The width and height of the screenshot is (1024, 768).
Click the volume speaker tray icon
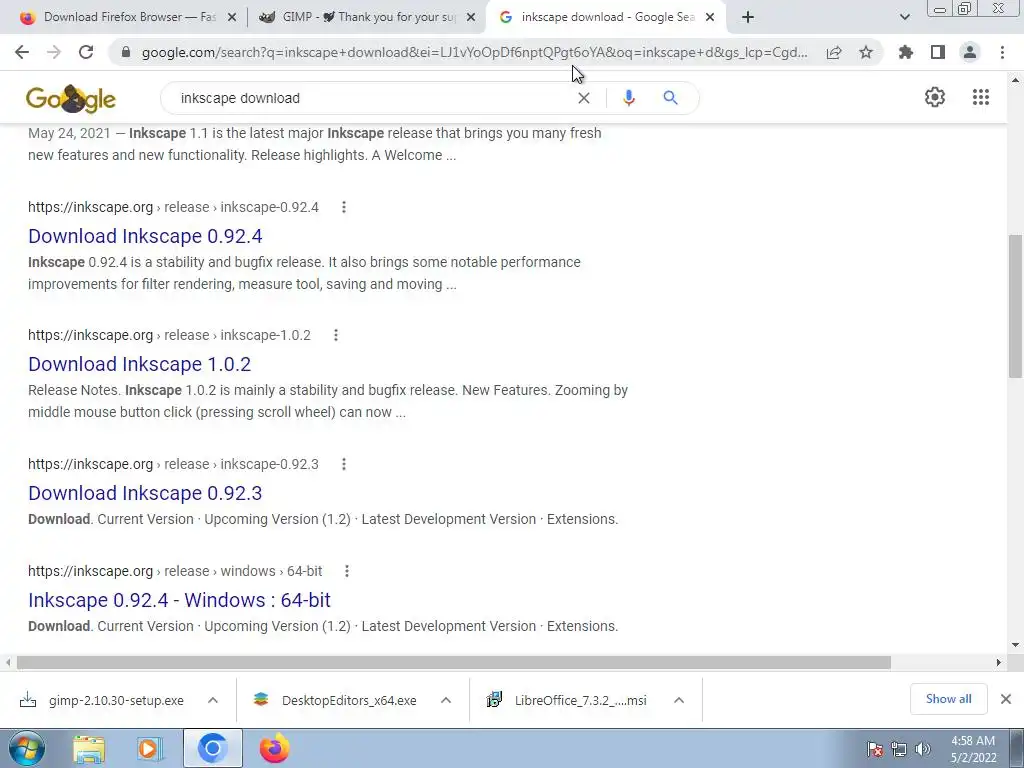point(923,749)
